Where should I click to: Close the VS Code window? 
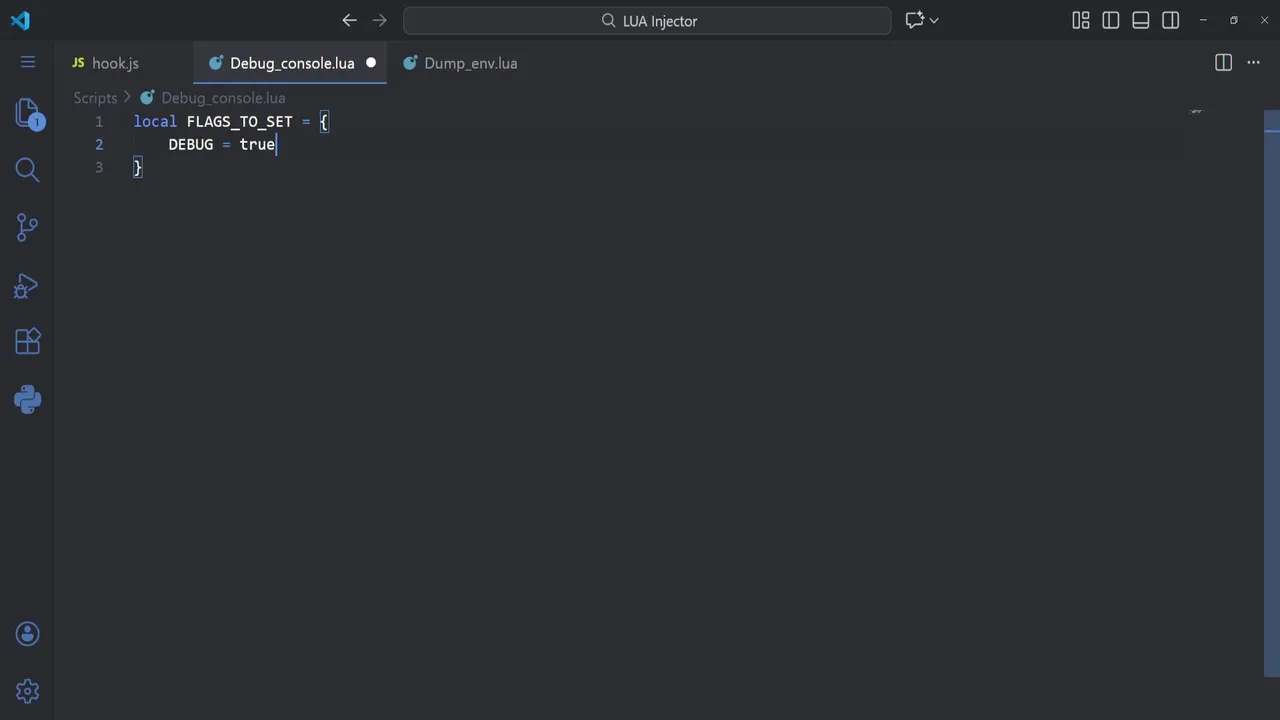(1264, 20)
